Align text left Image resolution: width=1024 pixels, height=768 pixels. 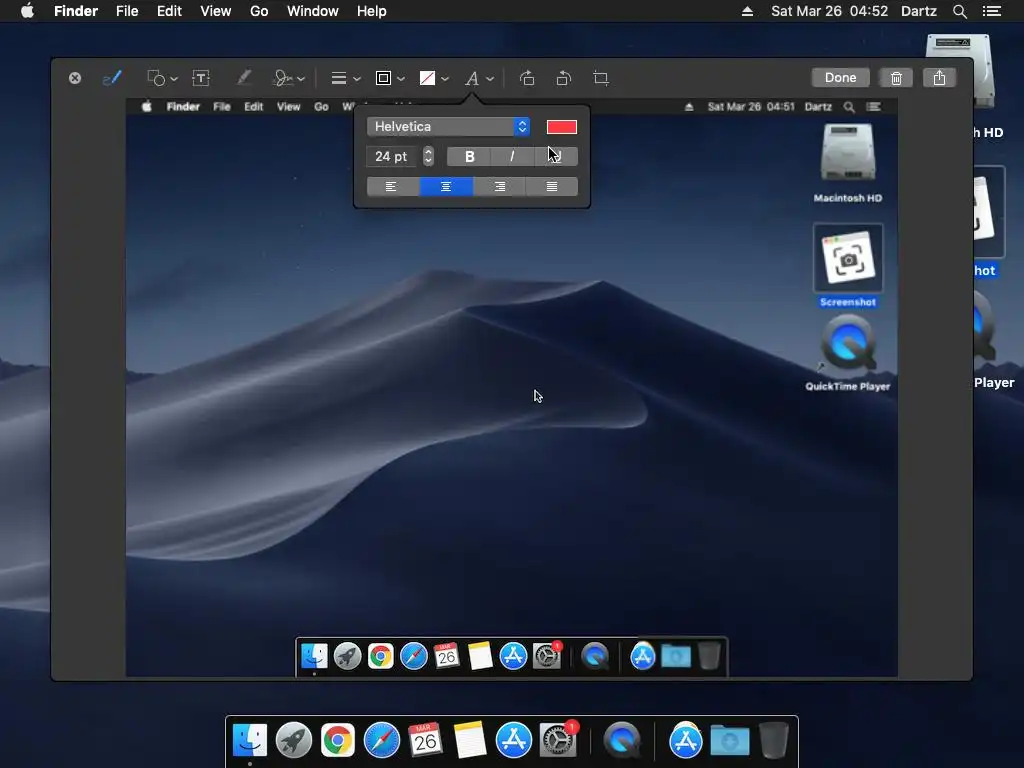(x=392, y=187)
